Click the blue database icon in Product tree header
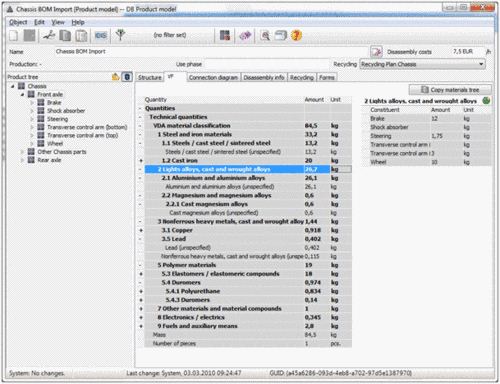Viewport: 500px width, 384px height. coord(127,77)
